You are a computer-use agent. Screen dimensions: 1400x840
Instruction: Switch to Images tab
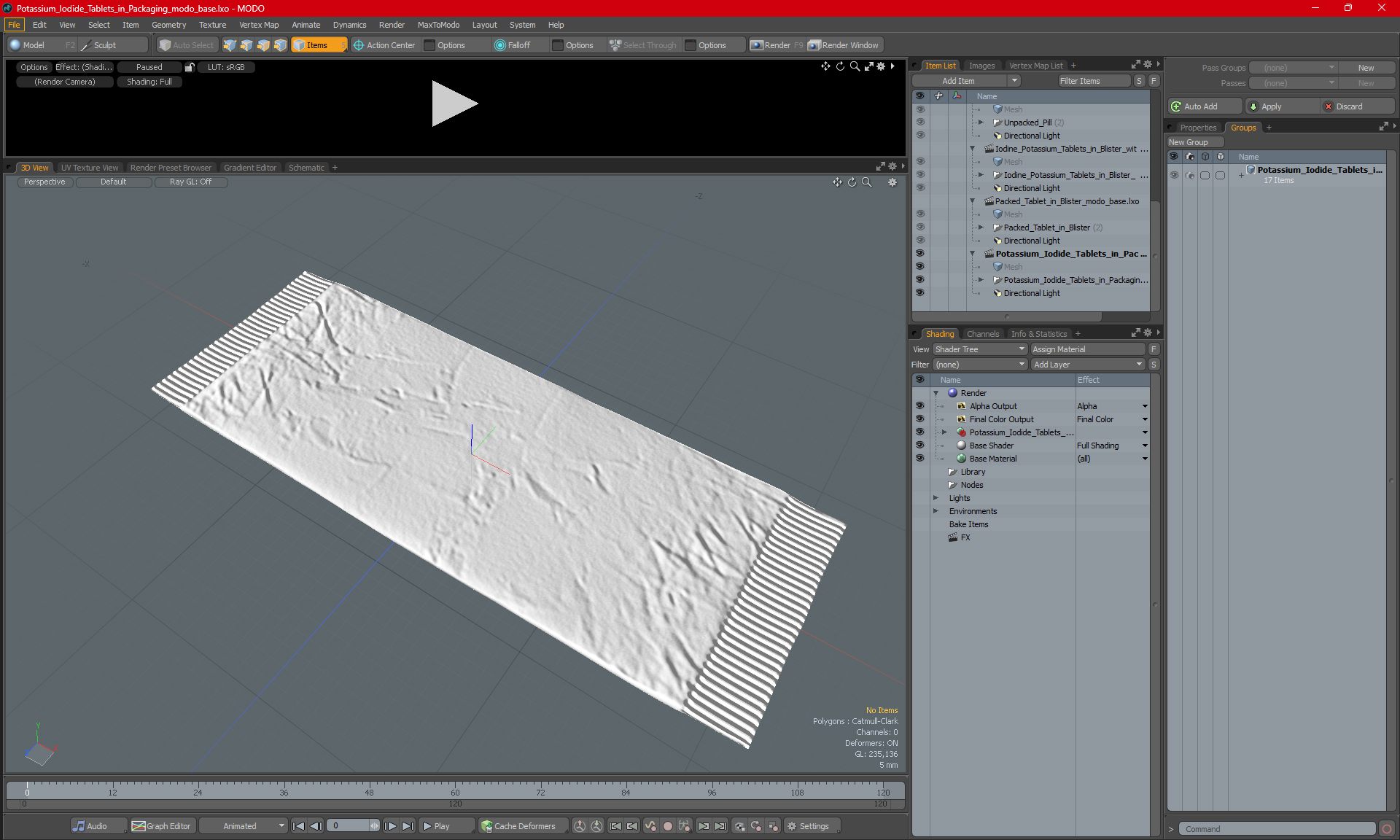tap(981, 66)
